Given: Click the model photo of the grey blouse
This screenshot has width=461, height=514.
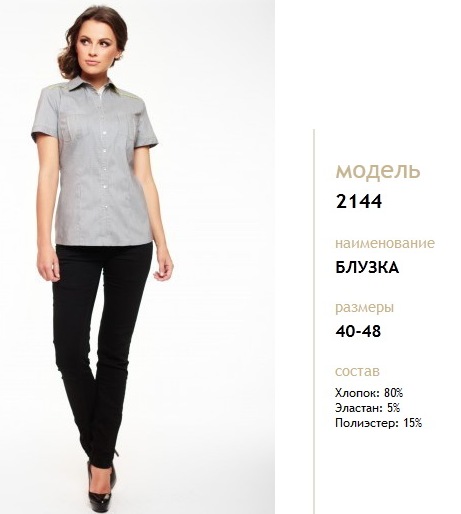Looking at the screenshot, I should [137, 257].
